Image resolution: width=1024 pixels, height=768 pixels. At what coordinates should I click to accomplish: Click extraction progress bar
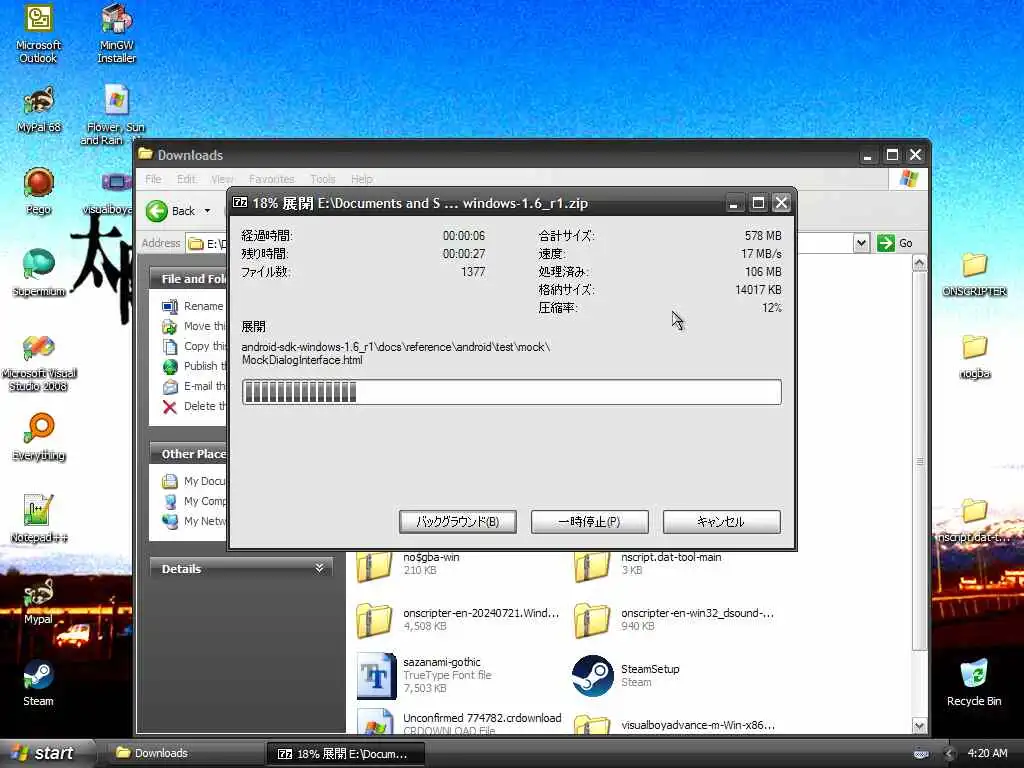[x=511, y=392]
